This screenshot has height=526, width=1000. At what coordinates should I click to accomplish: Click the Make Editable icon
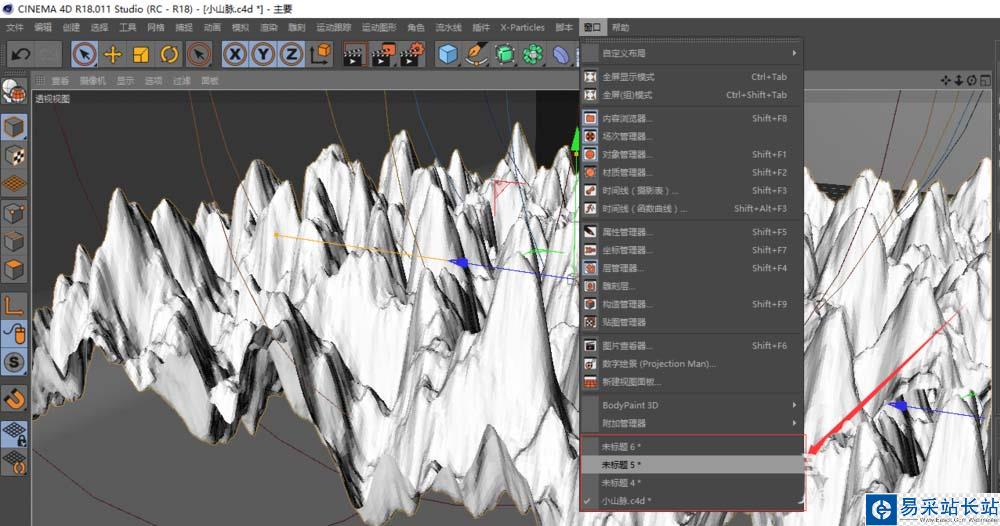(x=13, y=92)
